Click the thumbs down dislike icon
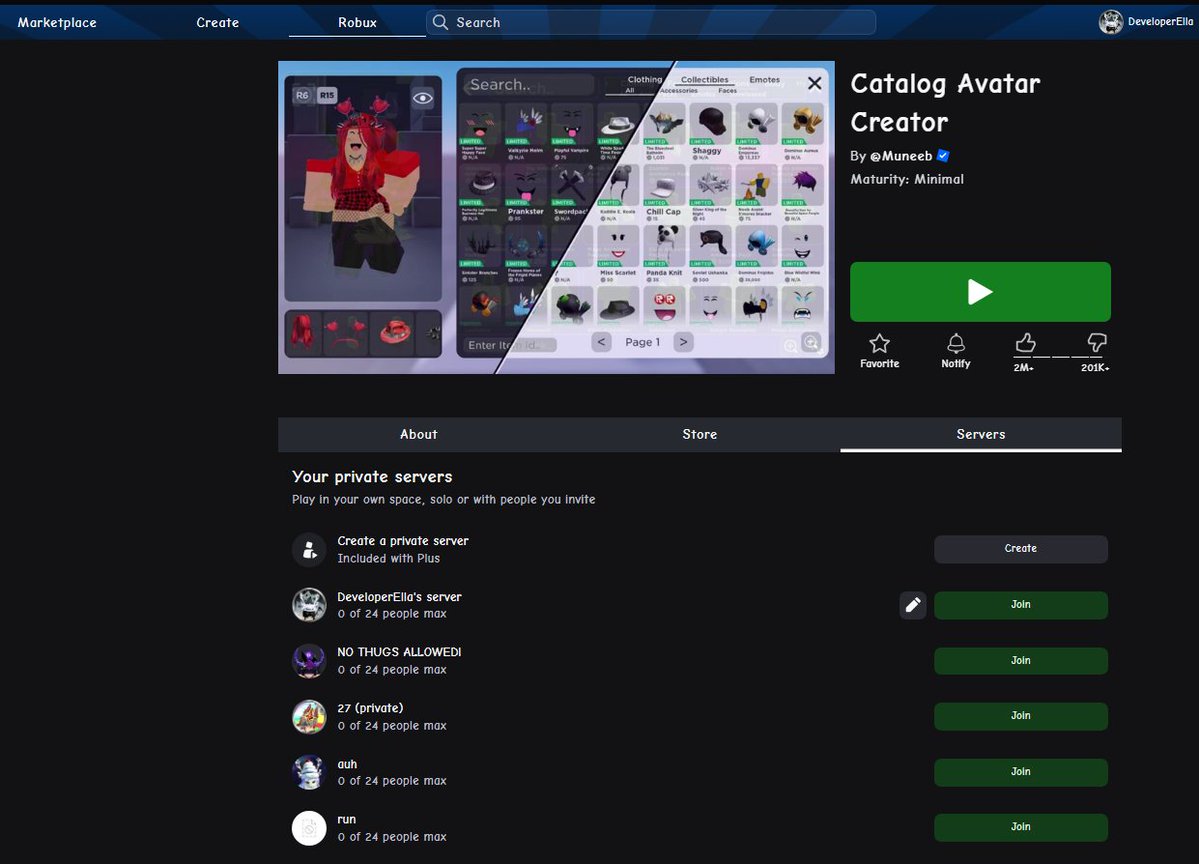1199x864 pixels. coord(1097,343)
